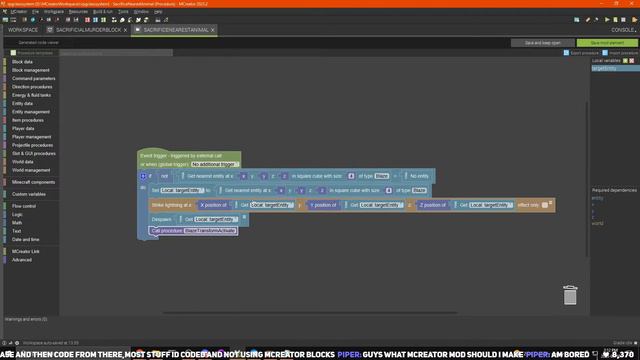This screenshot has width=640, height=360.
Task: Open the File menu
Action: [36, 11]
